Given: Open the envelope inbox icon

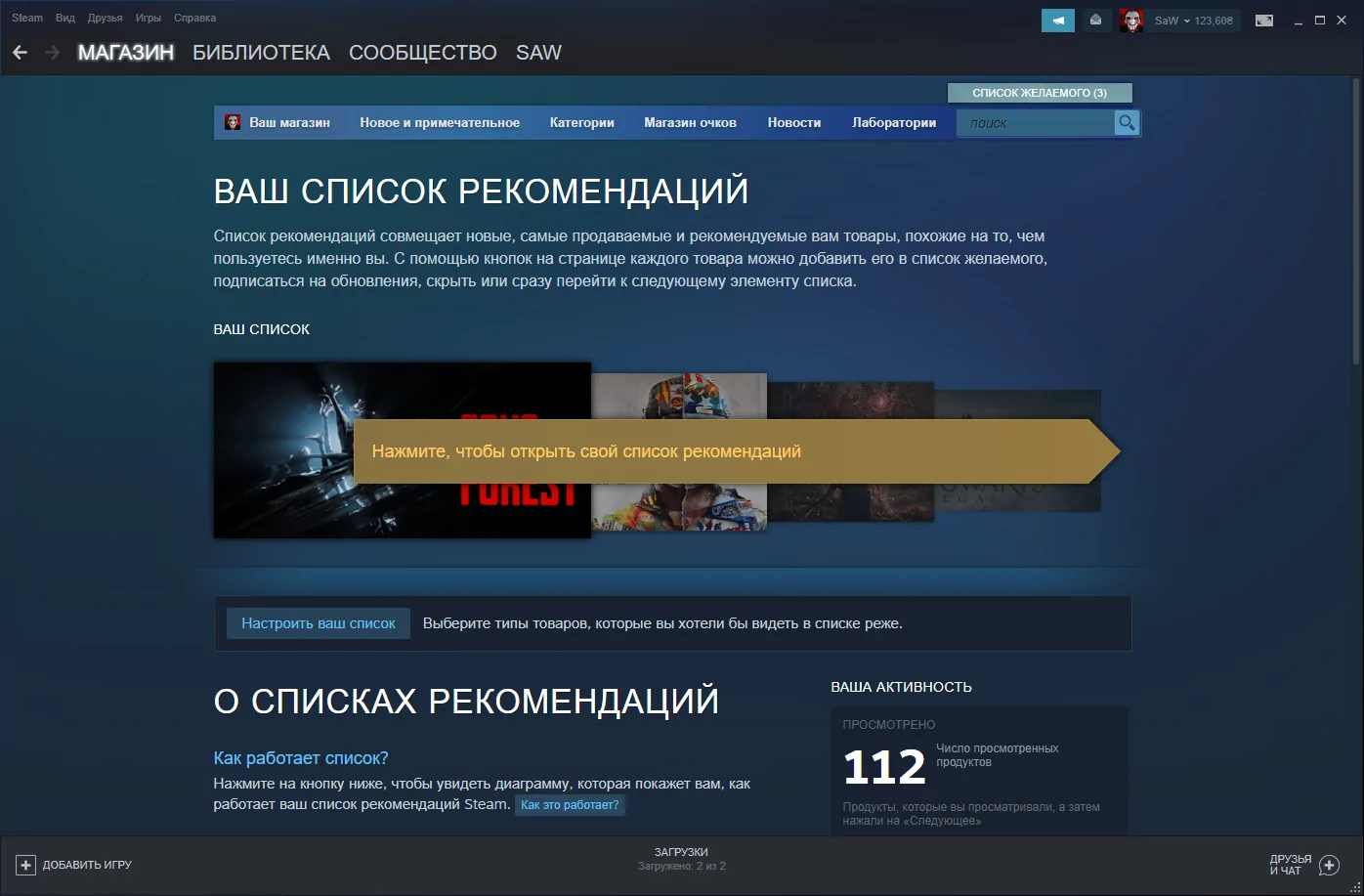Looking at the screenshot, I should point(1096,21).
